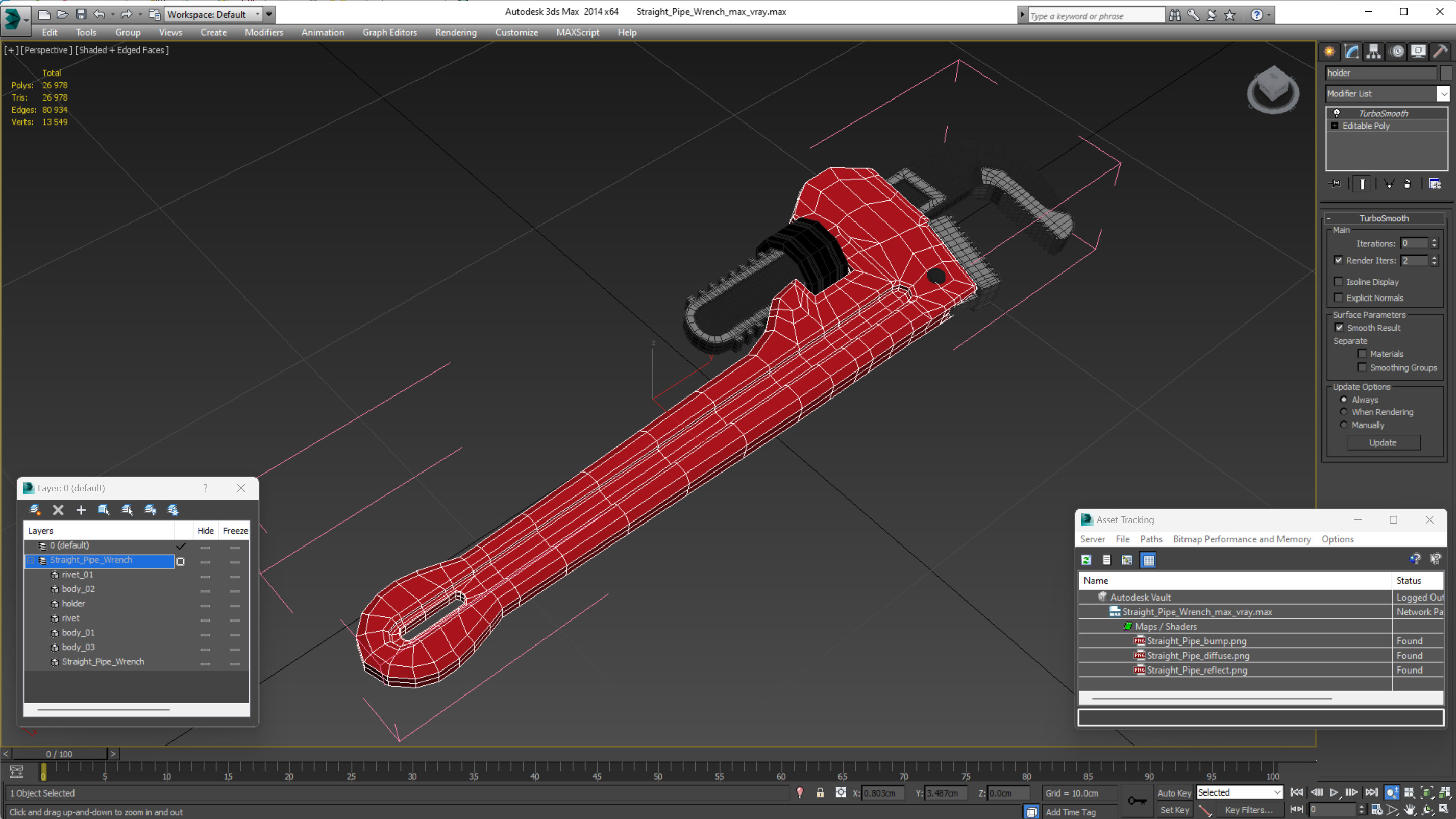Viewport: 1456px width, 819px height.
Task: Click the time slider 0 / 100 handle
Action: point(59,754)
